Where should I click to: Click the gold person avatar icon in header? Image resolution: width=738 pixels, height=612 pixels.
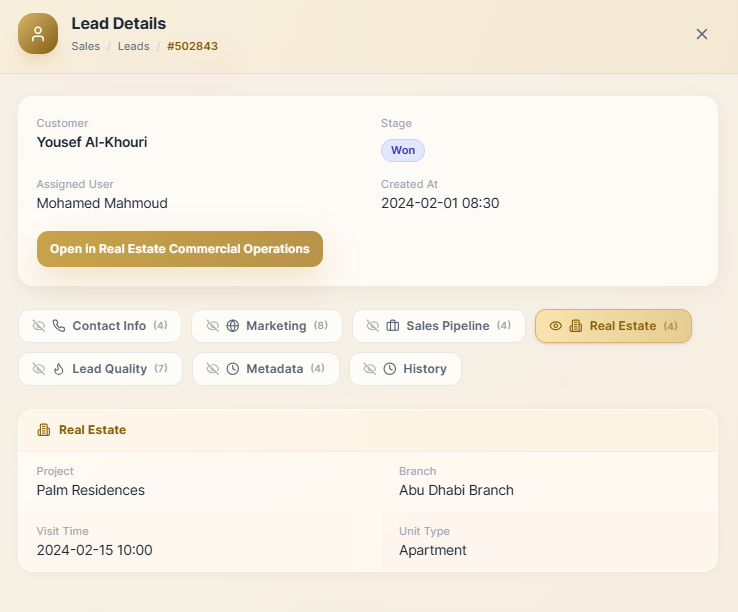point(38,34)
